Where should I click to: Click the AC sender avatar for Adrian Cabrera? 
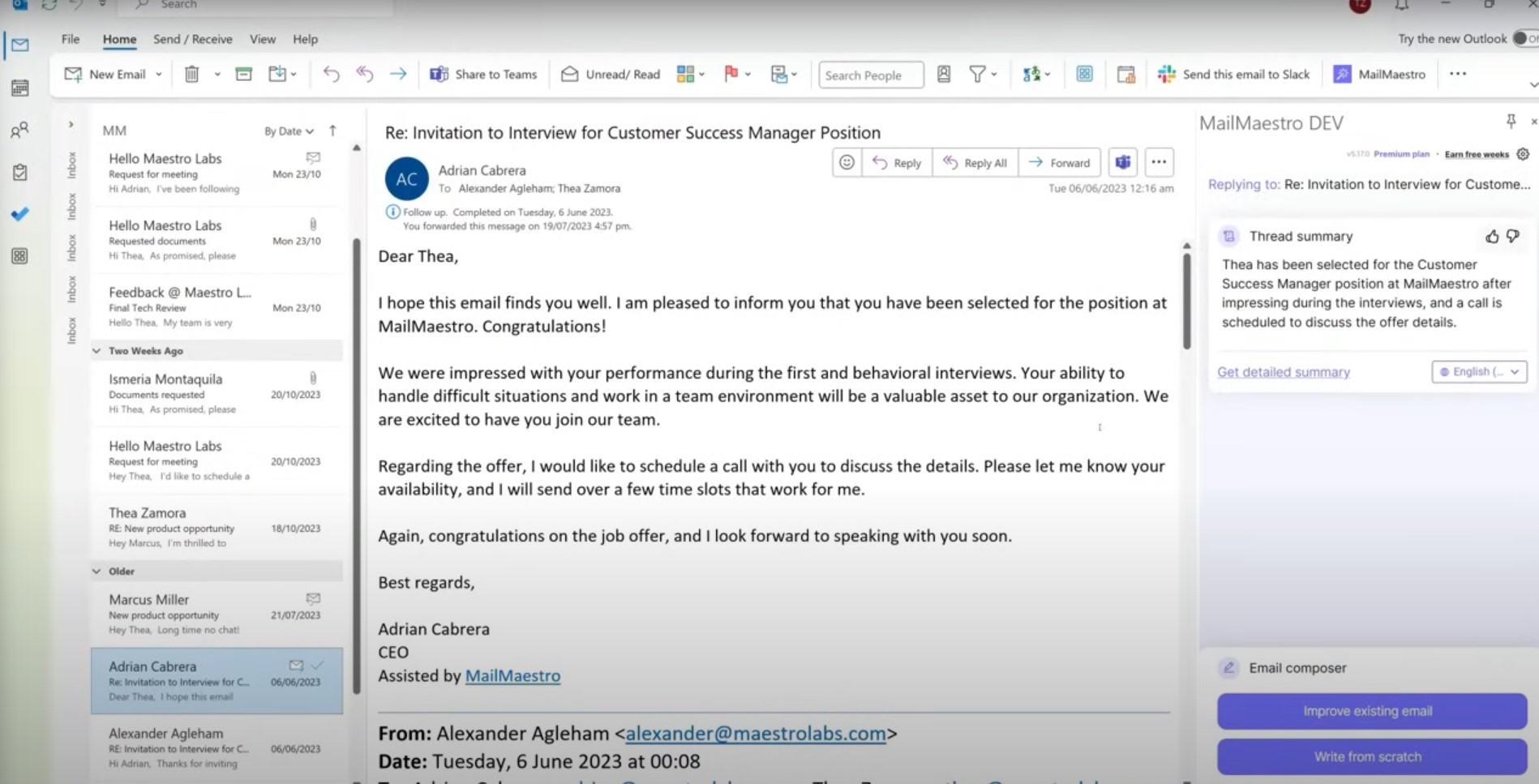point(407,178)
